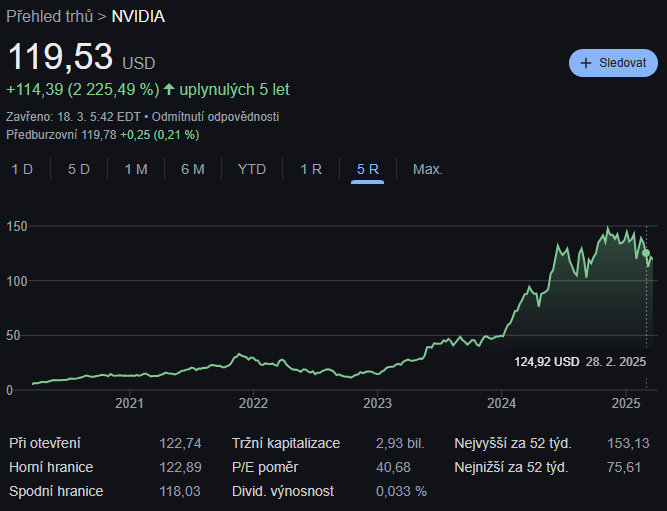The image size is (667, 511).
Task: Choose the 1 R range tab
Action: (311, 169)
